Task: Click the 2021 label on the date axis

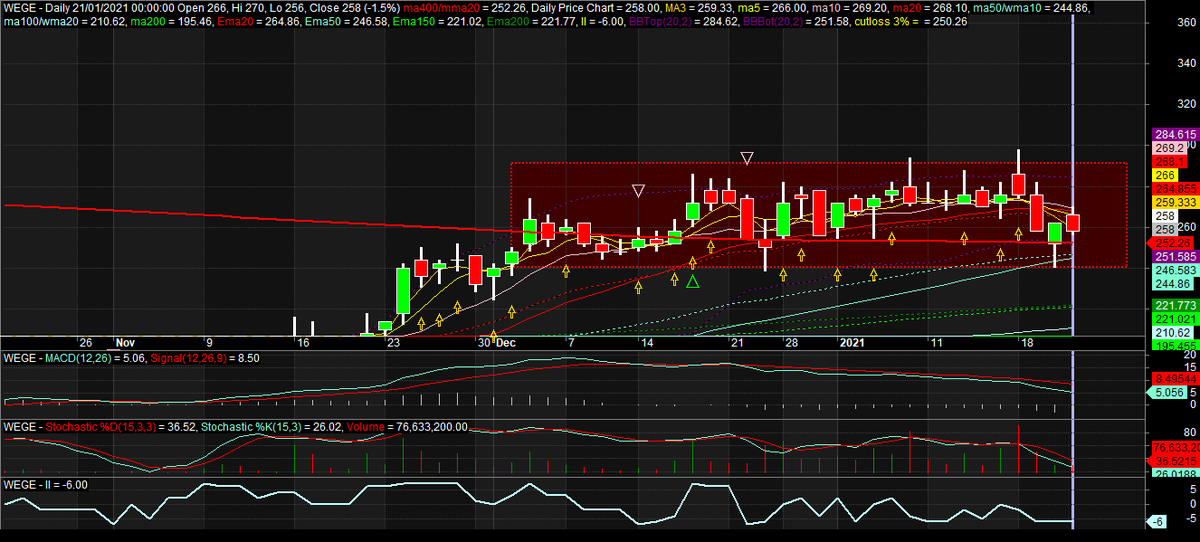Action: click(851, 342)
